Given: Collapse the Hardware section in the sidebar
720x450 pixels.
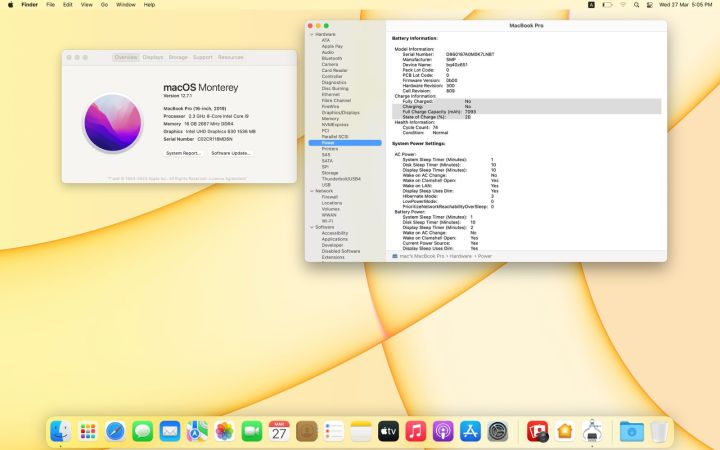Looking at the screenshot, I should (x=312, y=34).
